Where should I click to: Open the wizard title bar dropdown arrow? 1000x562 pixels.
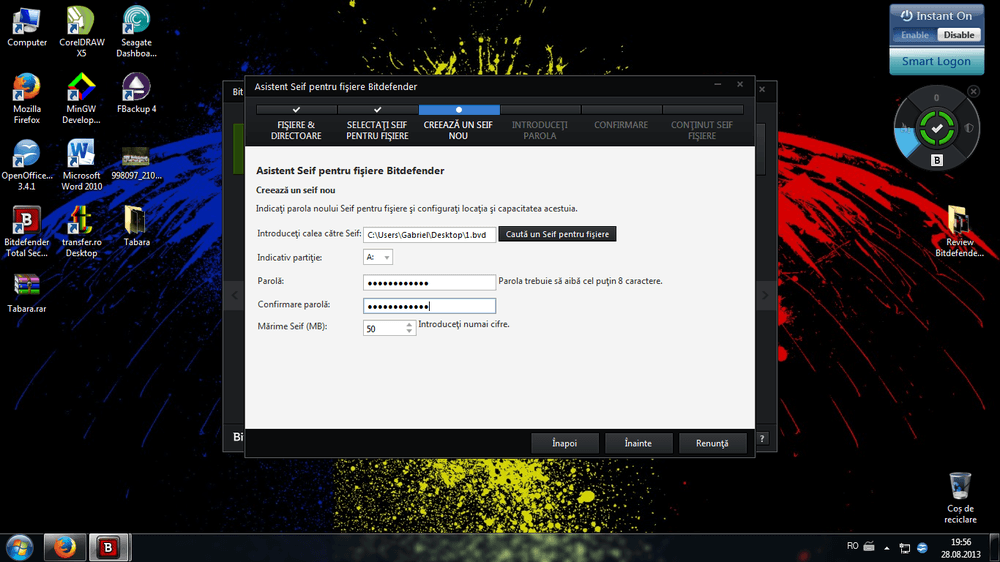pyautogui.click(x=717, y=86)
